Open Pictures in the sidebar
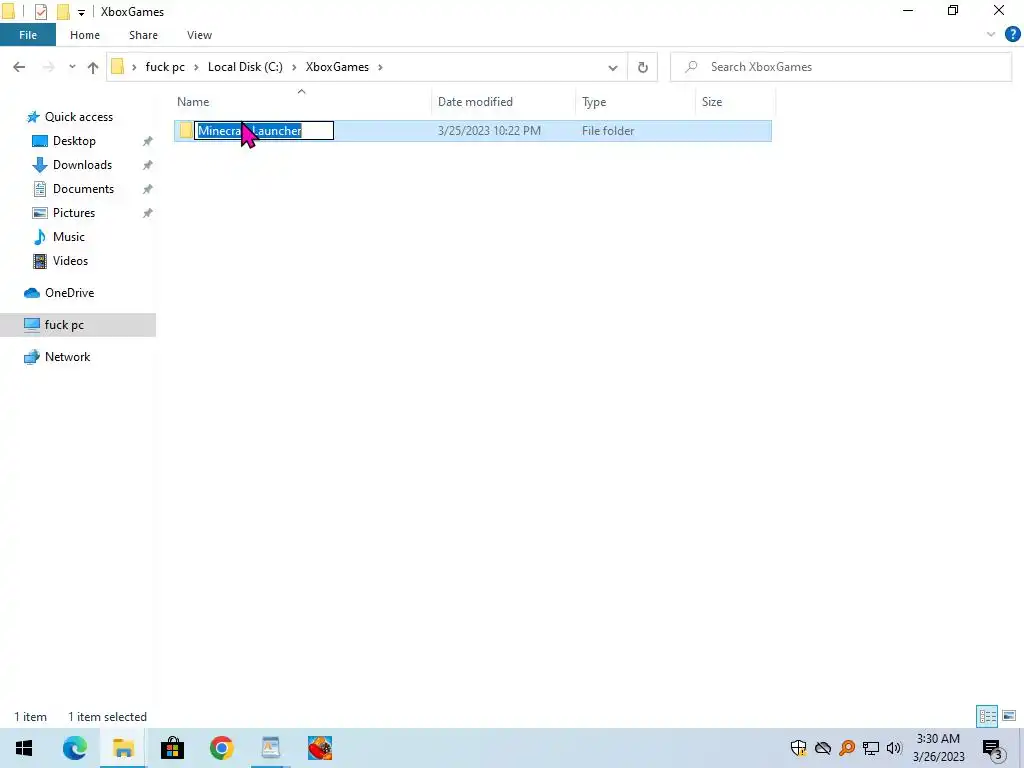 (x=74, y=214)
